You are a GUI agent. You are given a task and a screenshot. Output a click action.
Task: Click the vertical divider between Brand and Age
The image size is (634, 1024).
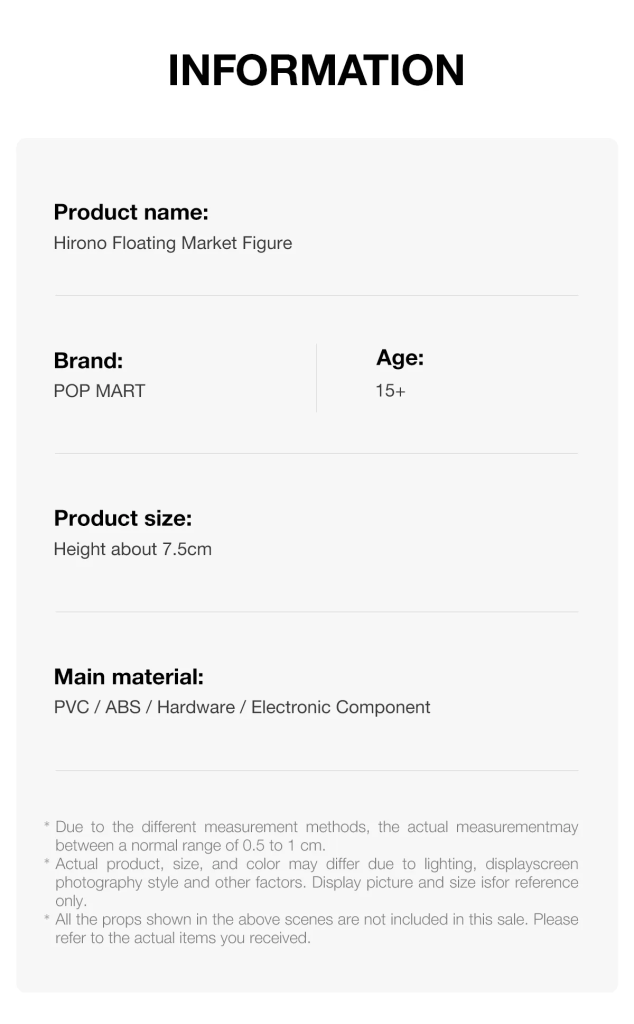pos(316,377)
